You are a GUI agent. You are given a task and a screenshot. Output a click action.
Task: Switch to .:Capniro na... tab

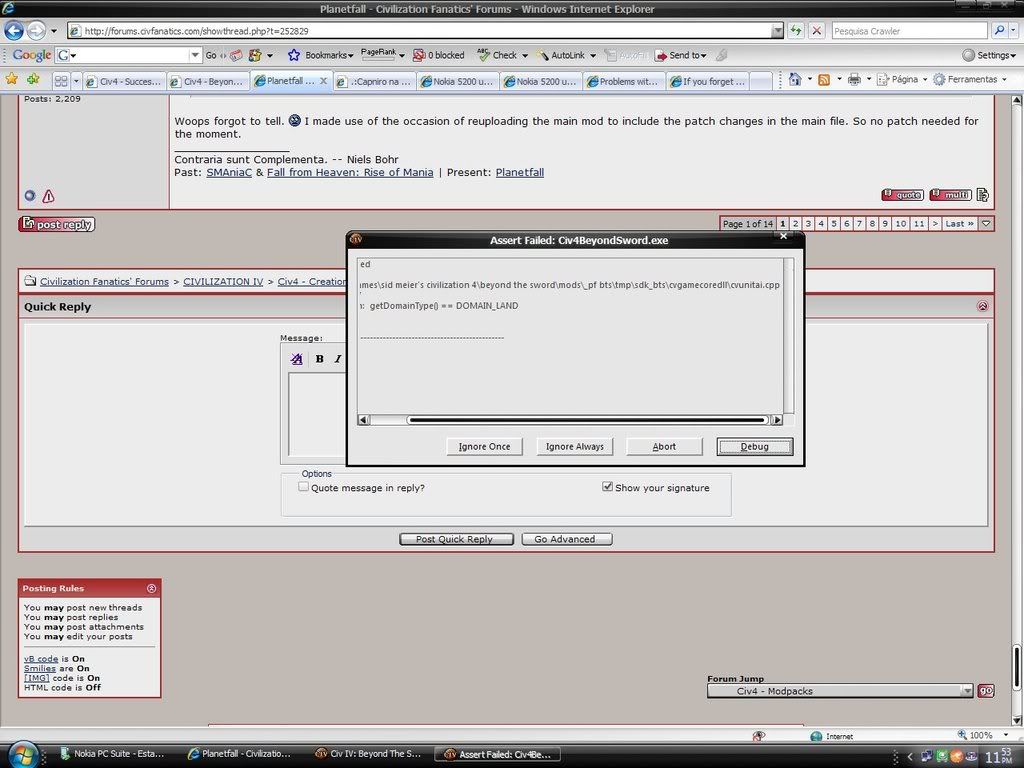click(374, 81)
